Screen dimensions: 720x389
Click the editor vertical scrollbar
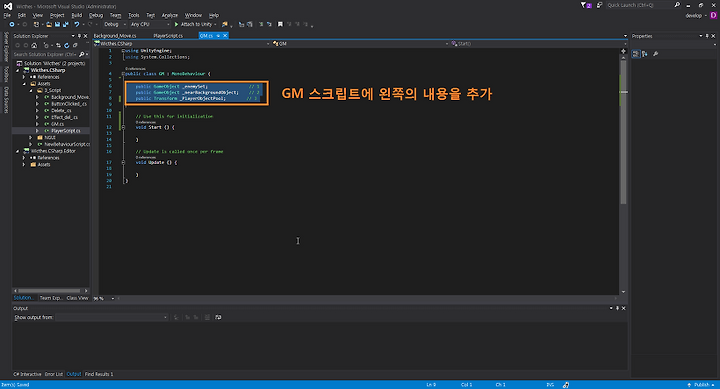point(623,175)
